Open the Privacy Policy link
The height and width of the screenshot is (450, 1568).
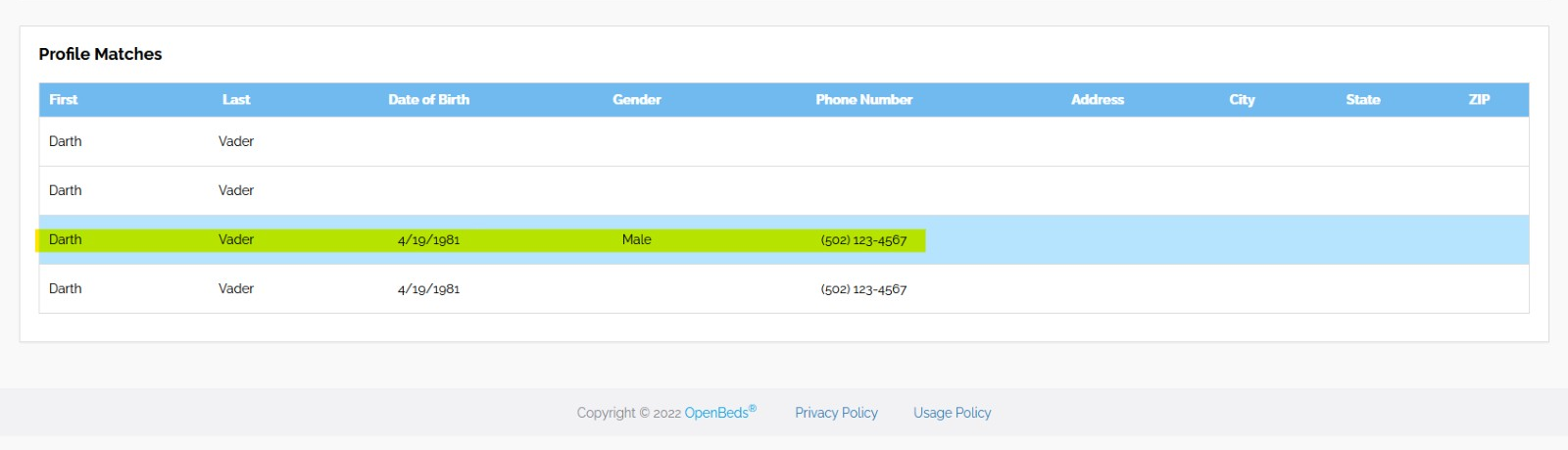(x=836, y=413)
